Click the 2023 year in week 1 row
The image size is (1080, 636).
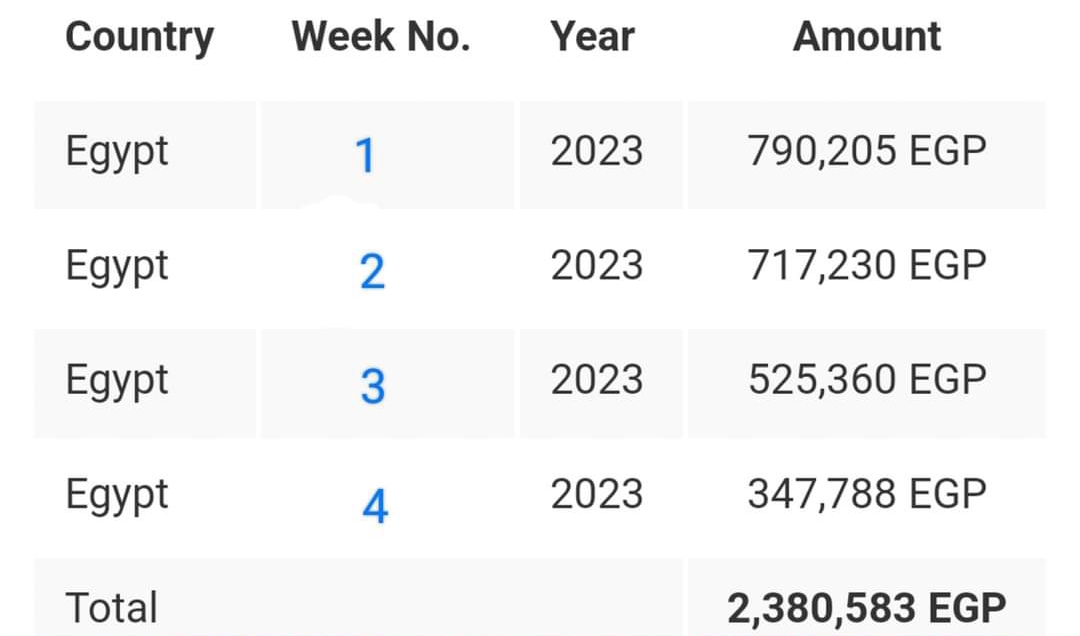tap(597, 152)
